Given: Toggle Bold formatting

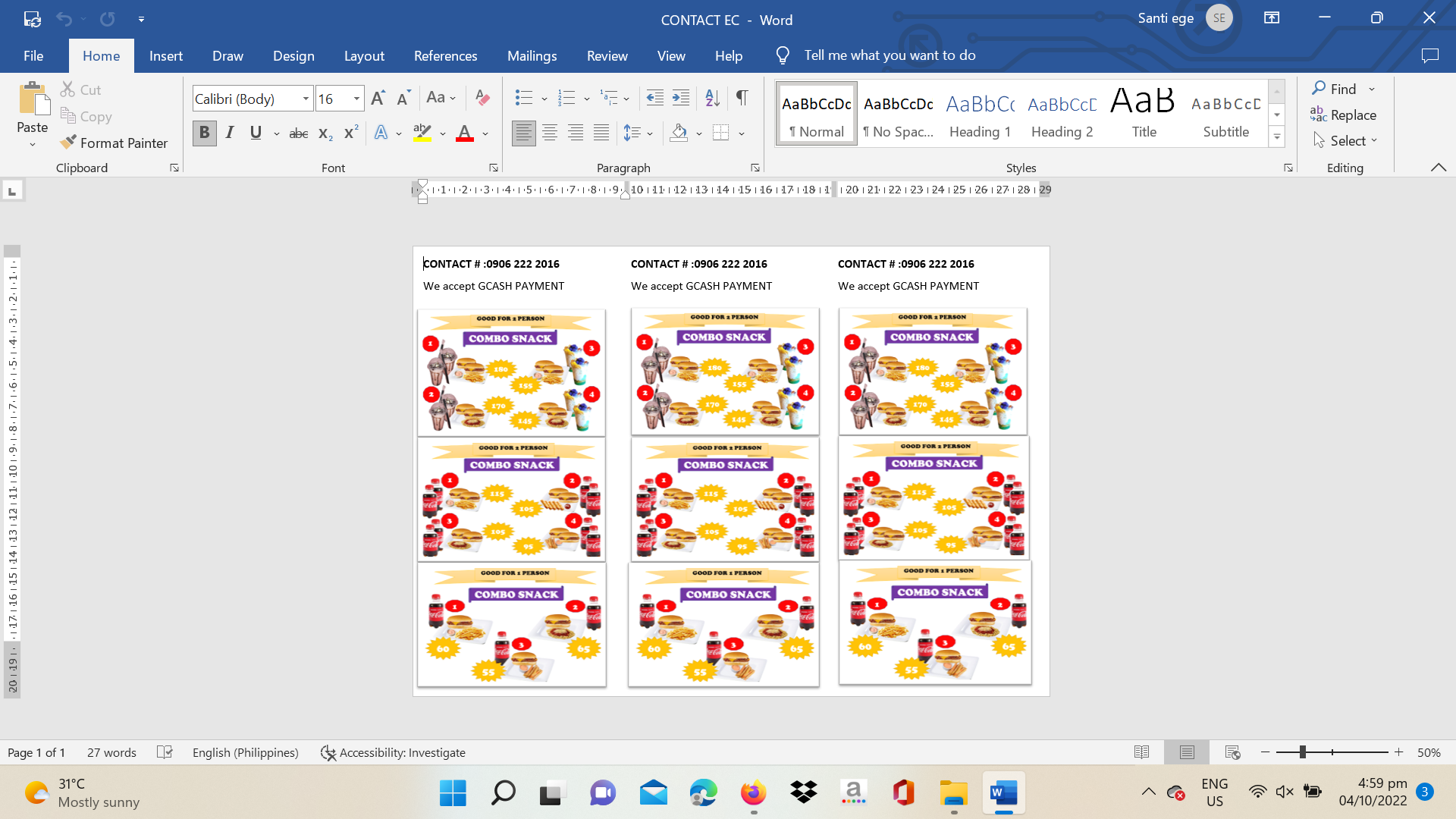Looking at the screenshot, I should (204, 133).
